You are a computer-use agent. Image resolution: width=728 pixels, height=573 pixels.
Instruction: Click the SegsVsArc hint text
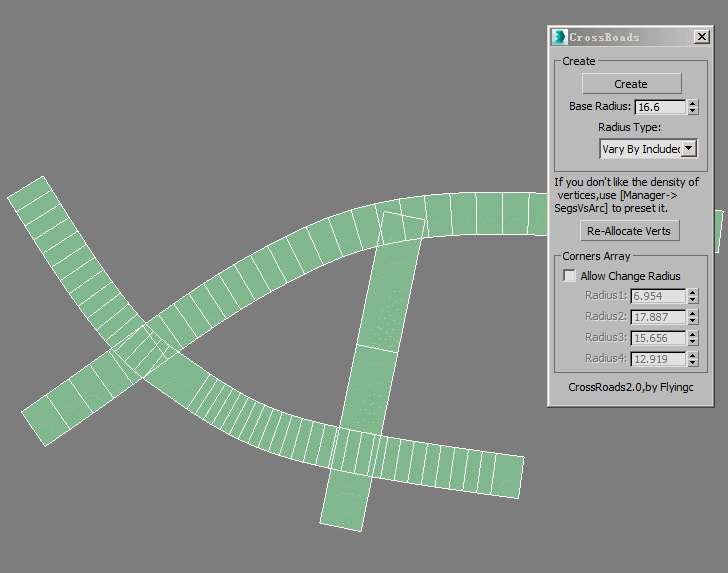coord(627,195)
